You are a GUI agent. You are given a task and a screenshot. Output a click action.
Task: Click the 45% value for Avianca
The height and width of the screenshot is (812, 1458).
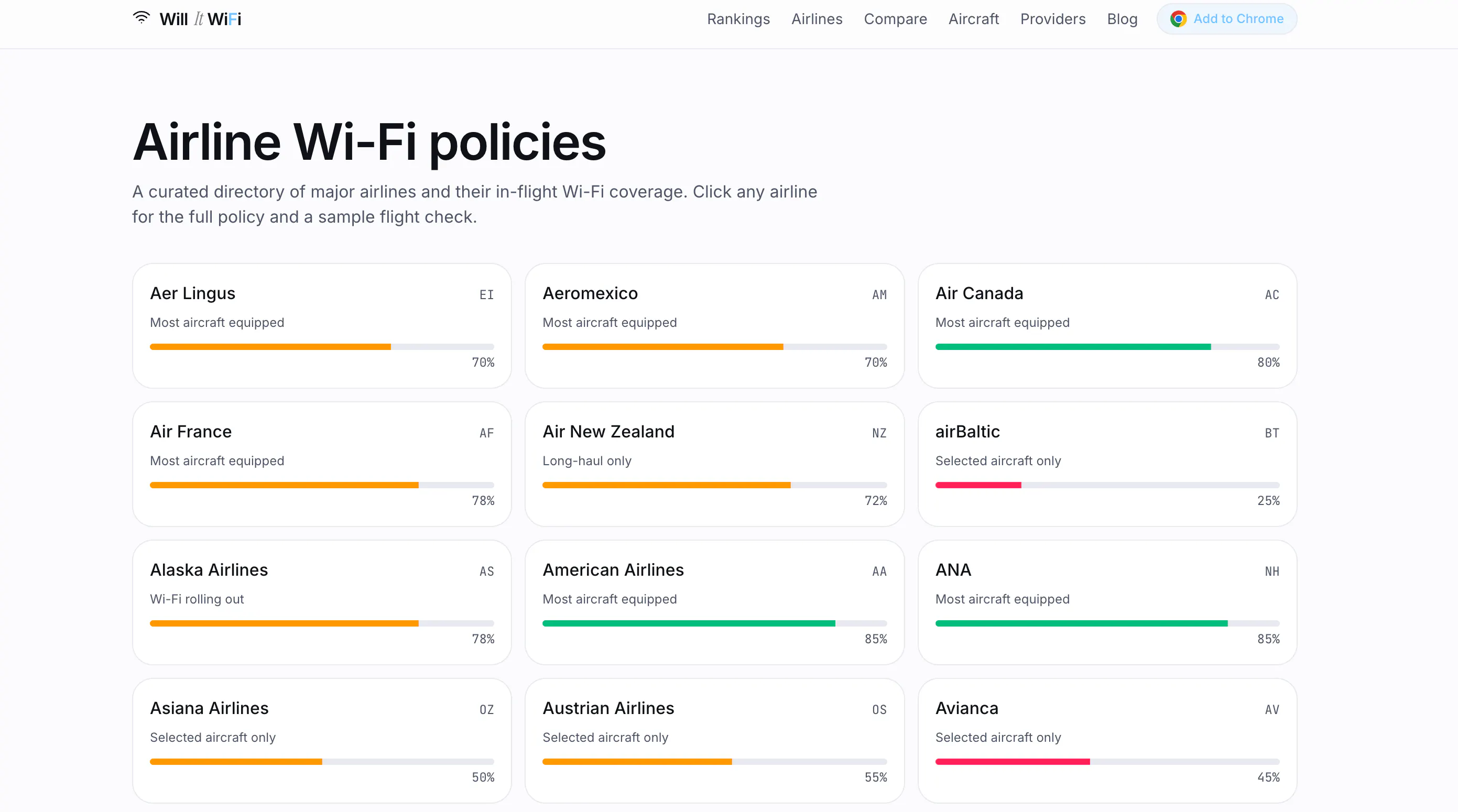[x=1268, y=777]
